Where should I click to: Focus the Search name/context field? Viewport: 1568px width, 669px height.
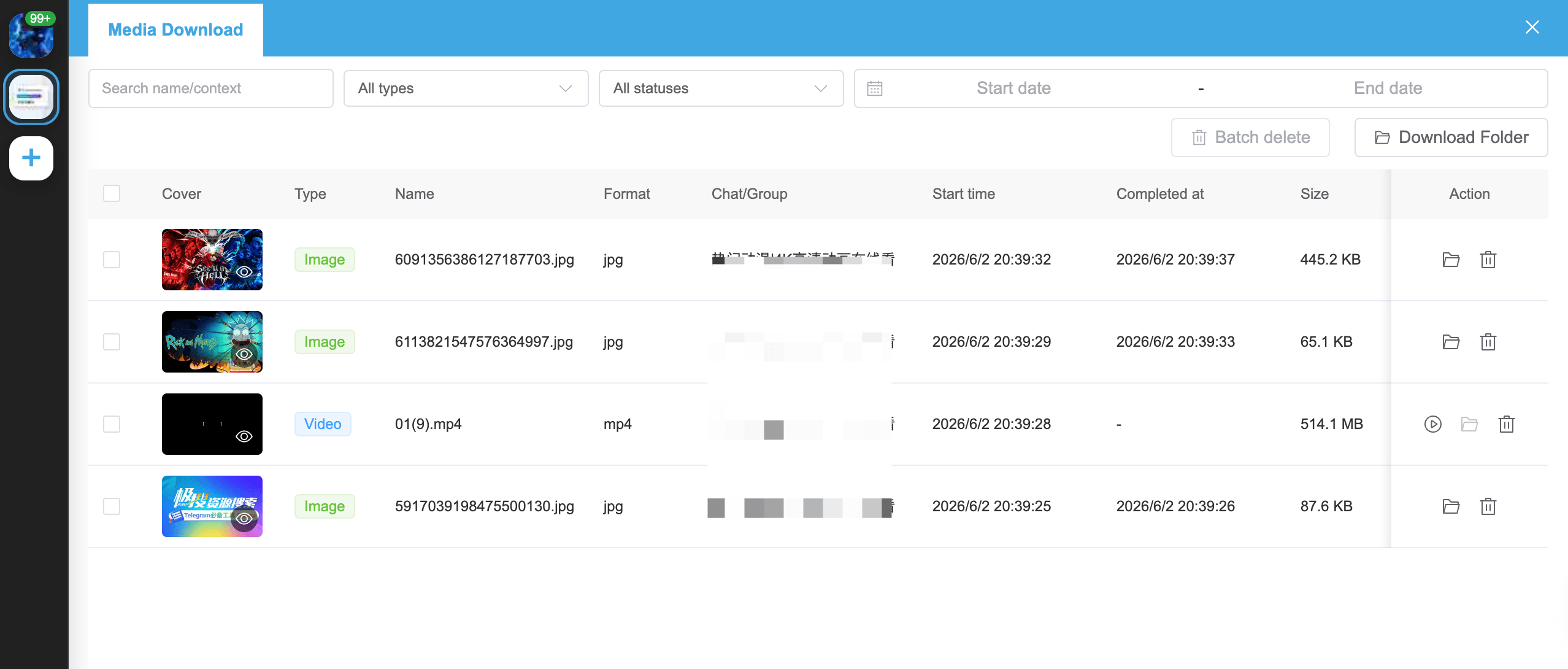coord(211,88)
